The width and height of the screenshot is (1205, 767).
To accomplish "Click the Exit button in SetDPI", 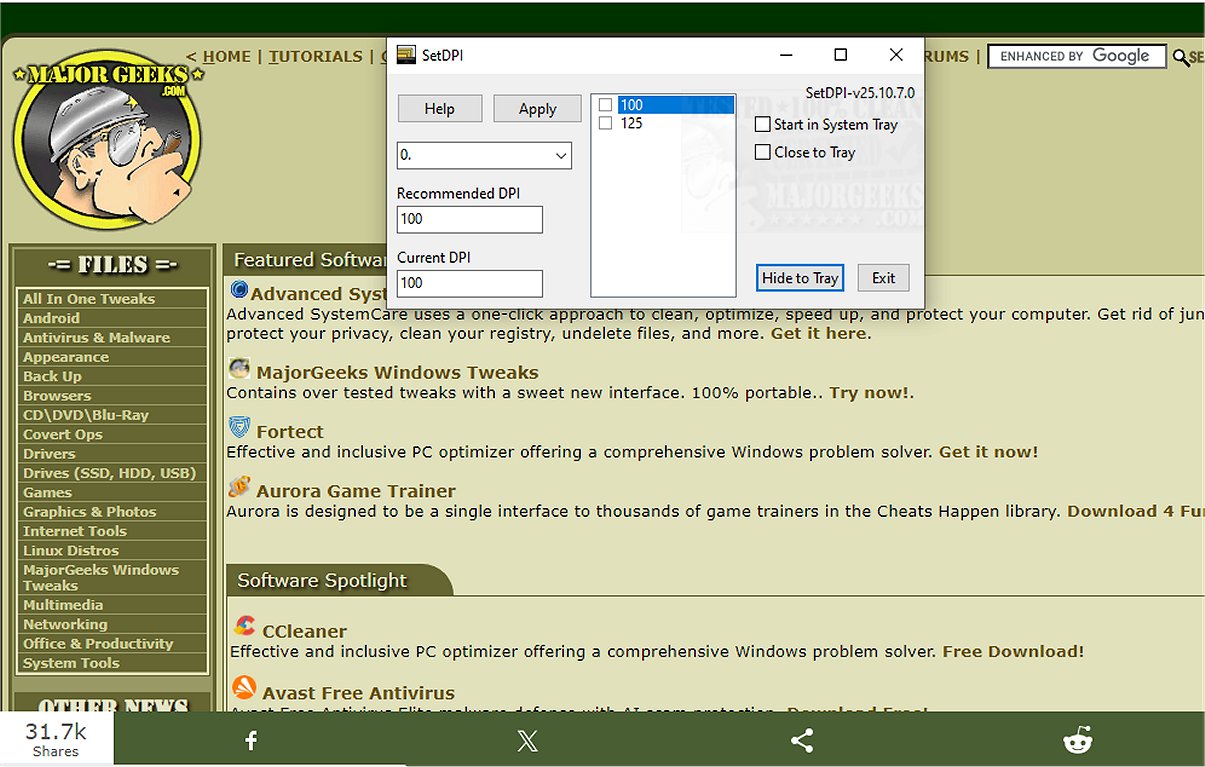I will 883,278.
